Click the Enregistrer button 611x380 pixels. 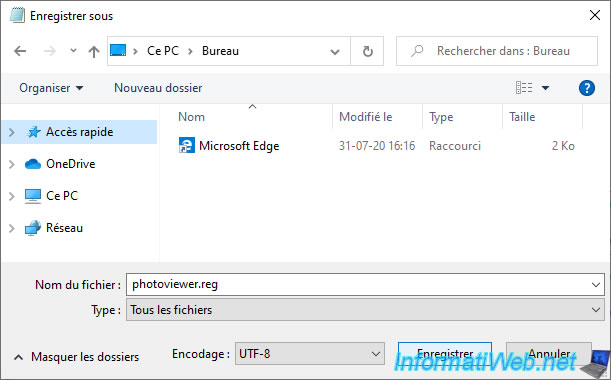click(445, 354)
